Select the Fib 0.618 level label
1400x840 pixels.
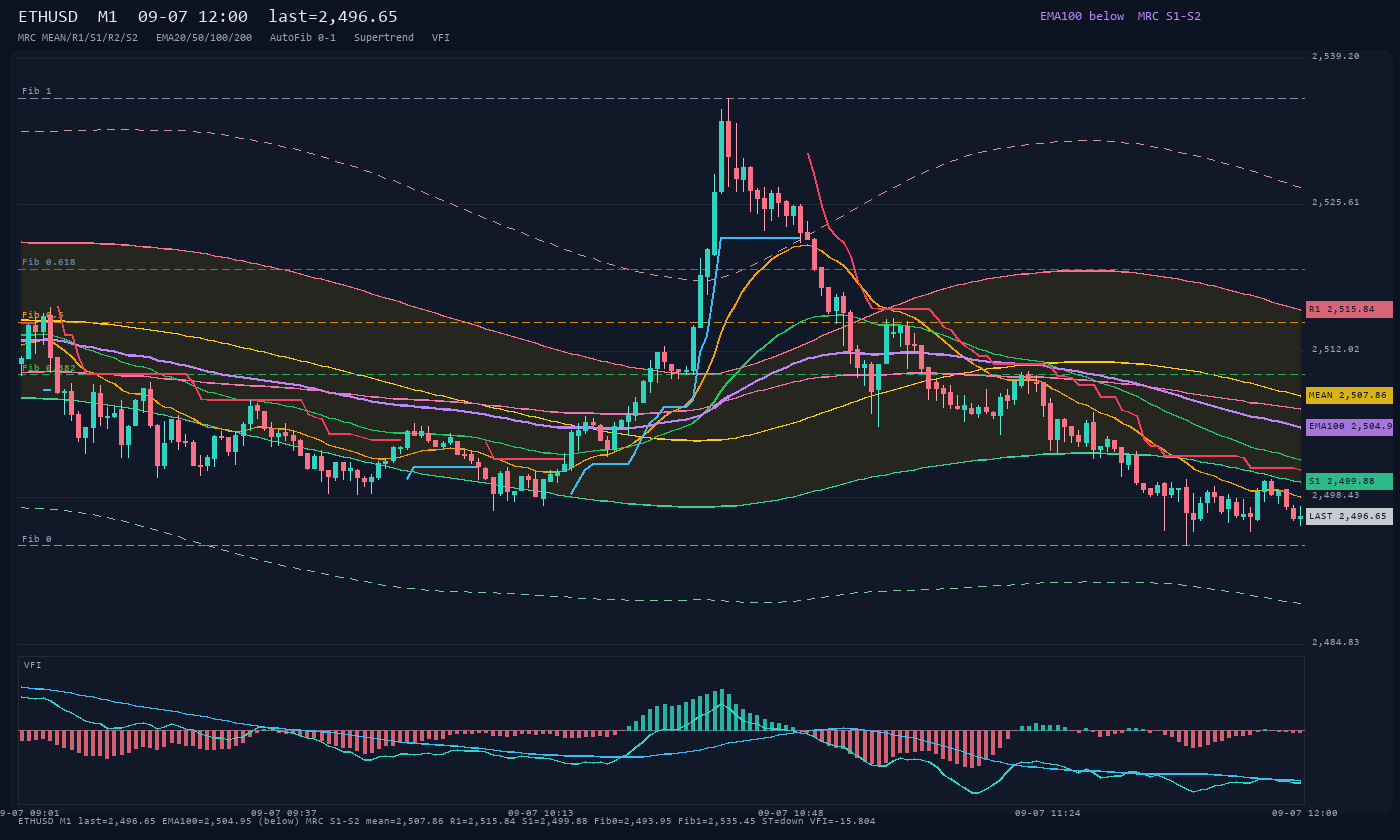click(x=49, y=262)
